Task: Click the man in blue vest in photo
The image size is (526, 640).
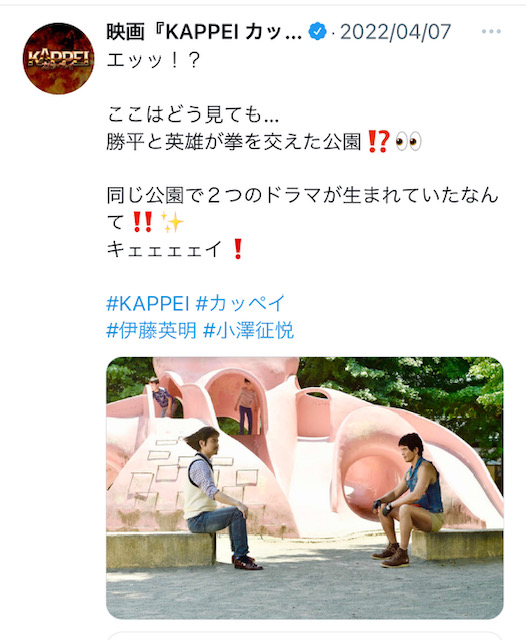Action: pos(409,500)
